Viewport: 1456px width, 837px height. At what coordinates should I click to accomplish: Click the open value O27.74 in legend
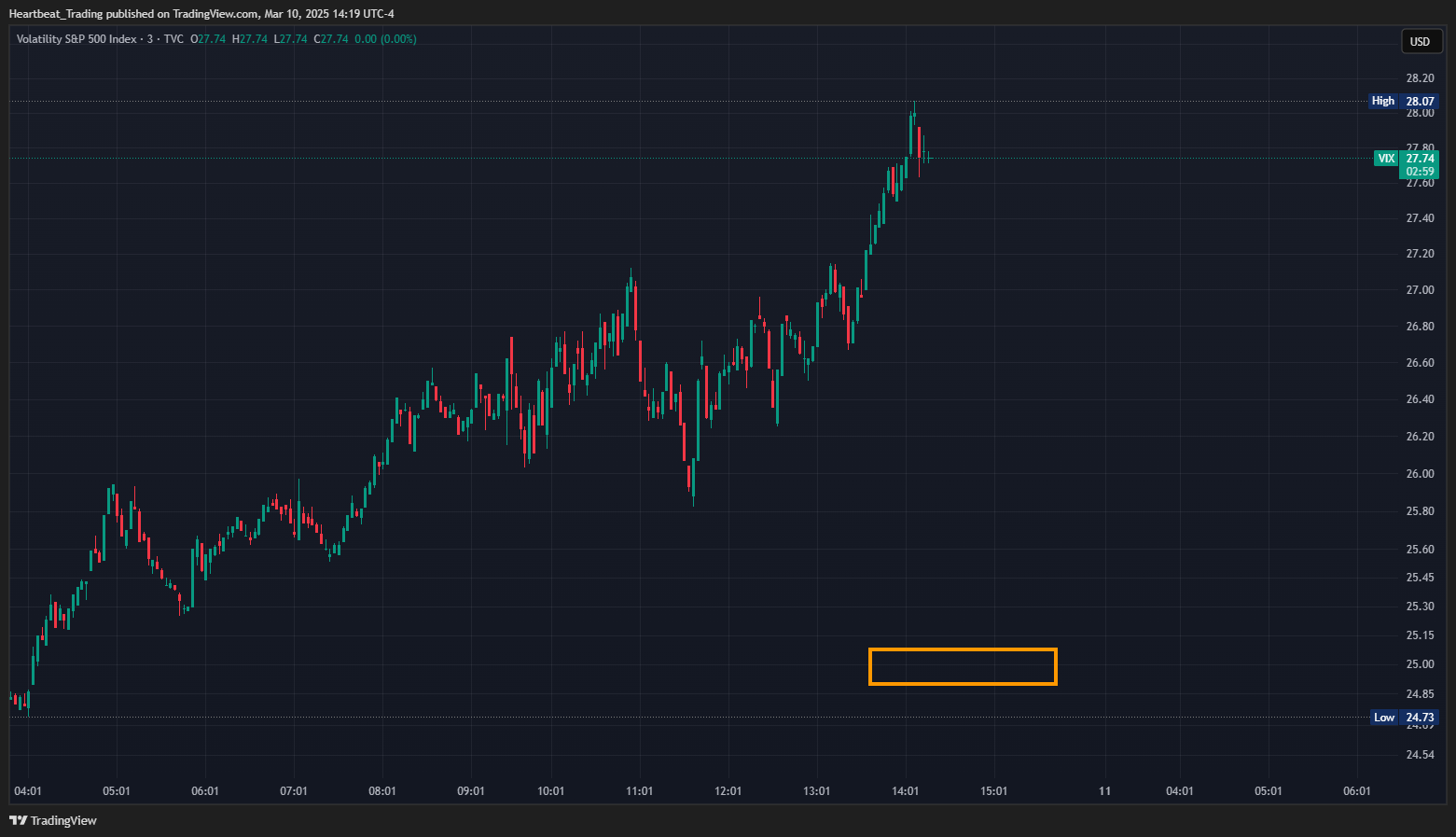coord(208,39)
